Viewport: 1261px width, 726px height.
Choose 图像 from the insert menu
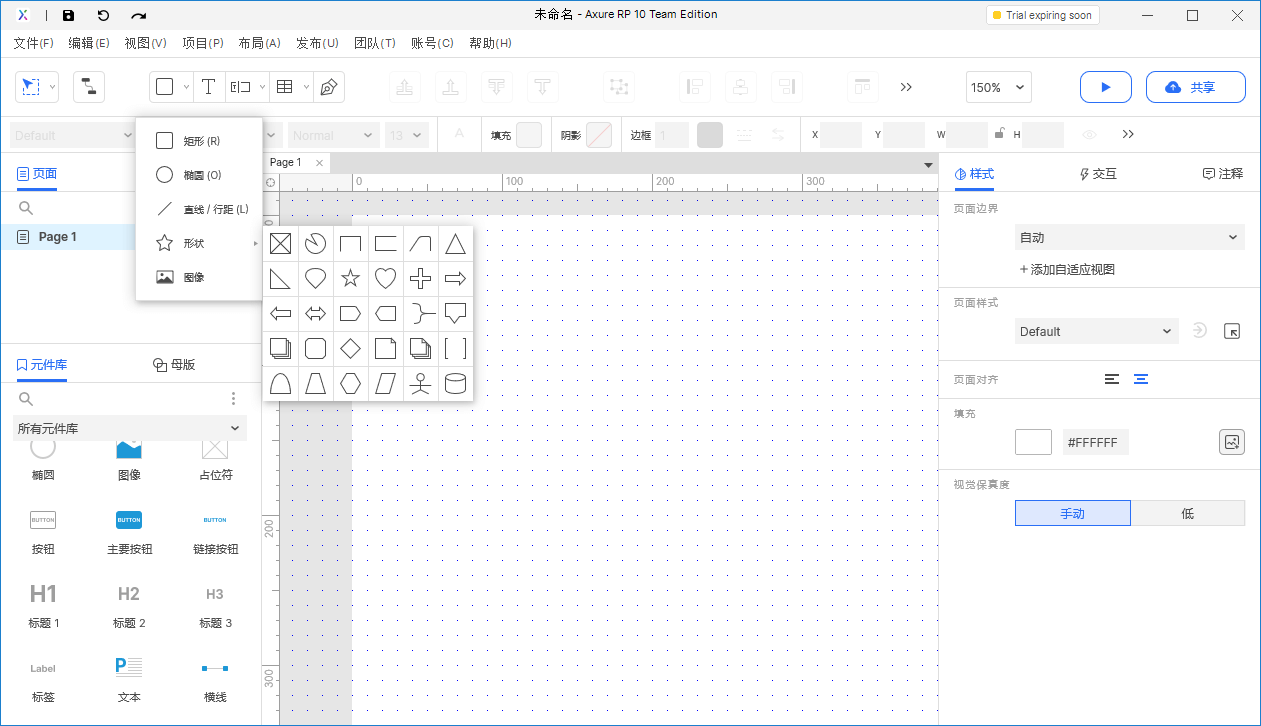click(x=200, y=277)
